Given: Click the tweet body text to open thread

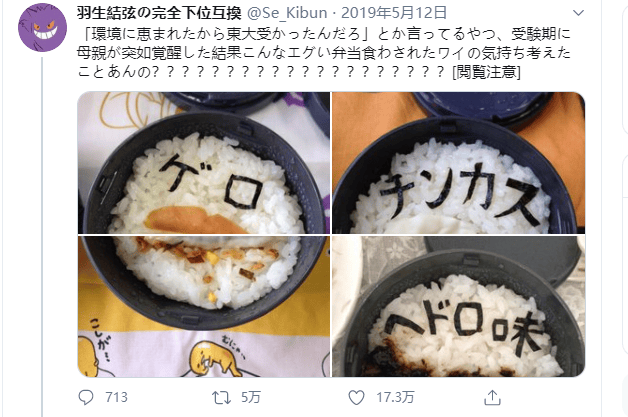Looking at the screenshot, I should point(324,53).
